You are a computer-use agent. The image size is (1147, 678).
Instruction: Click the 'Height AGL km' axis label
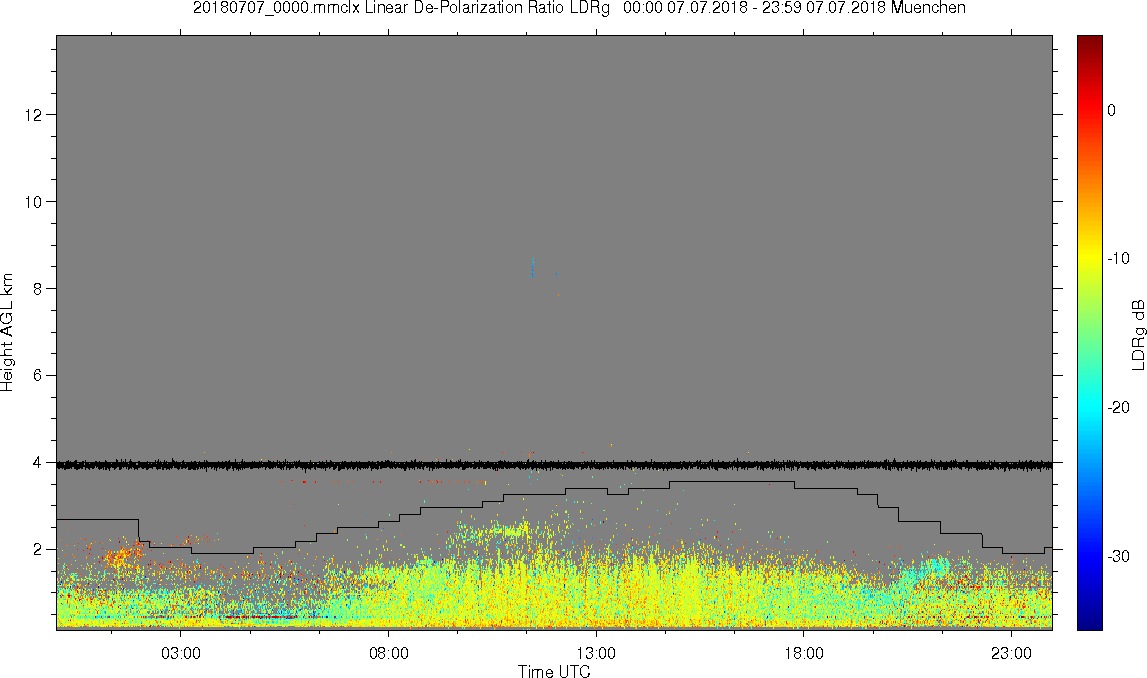point(8,333)
